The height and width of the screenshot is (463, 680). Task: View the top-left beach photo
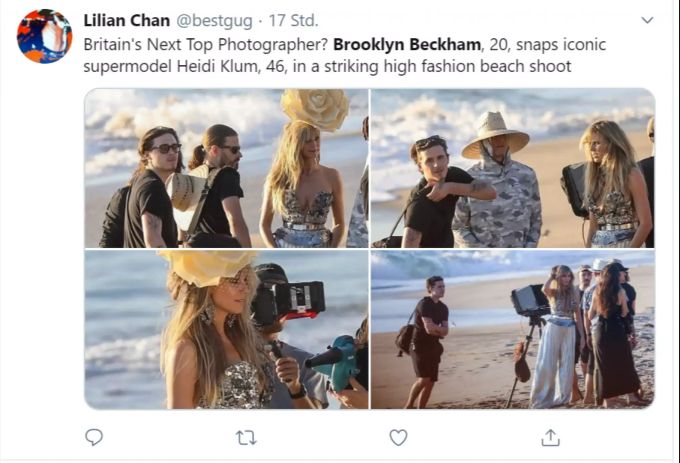226,168
